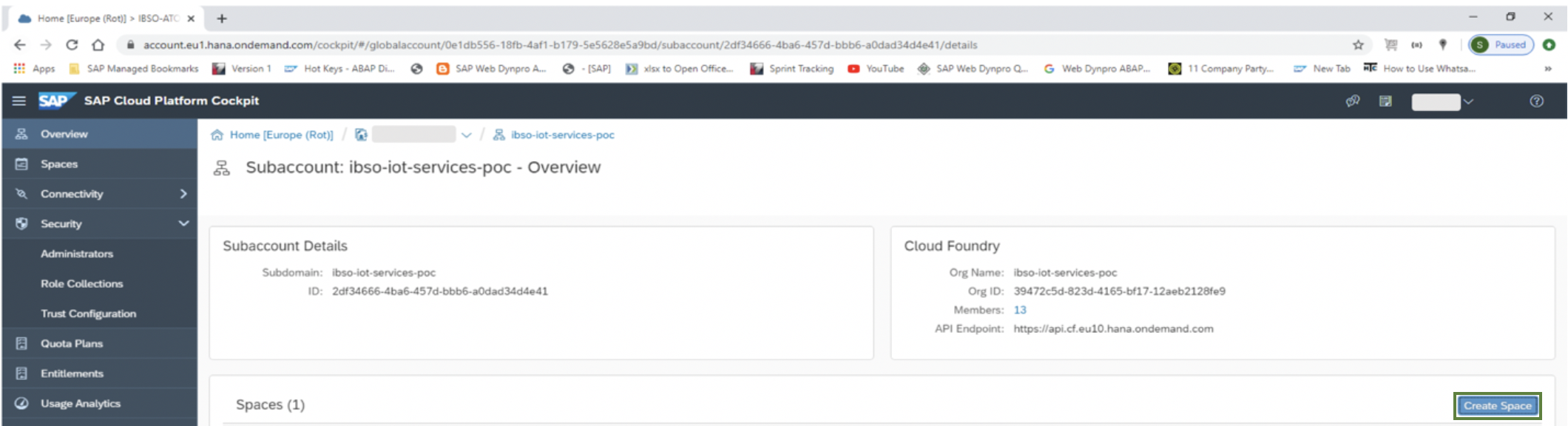Click the Spaces (1) heading
This screenshot has width=1568, height=426.
[270, 405]
